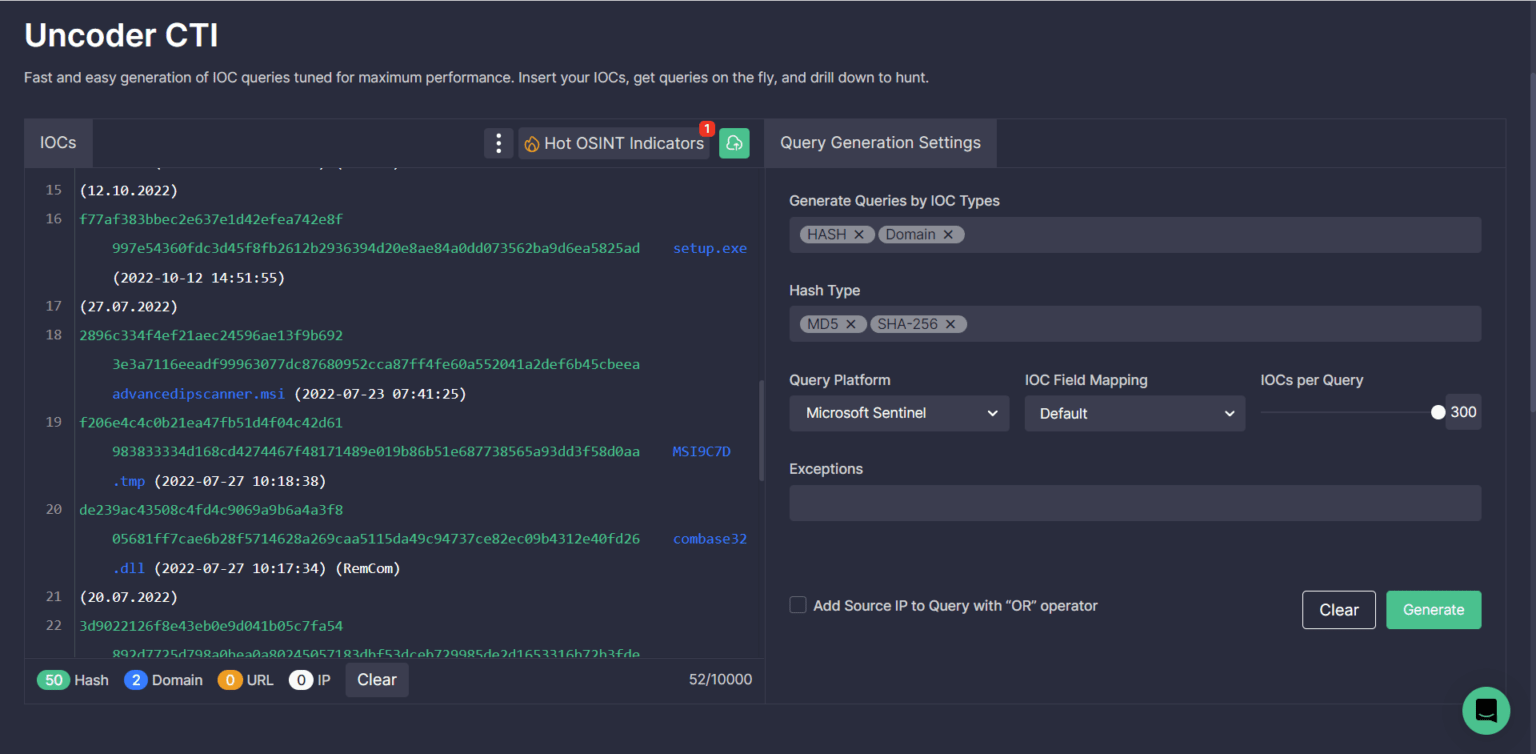Switch to the IOCs tab

tap(58, 143)
